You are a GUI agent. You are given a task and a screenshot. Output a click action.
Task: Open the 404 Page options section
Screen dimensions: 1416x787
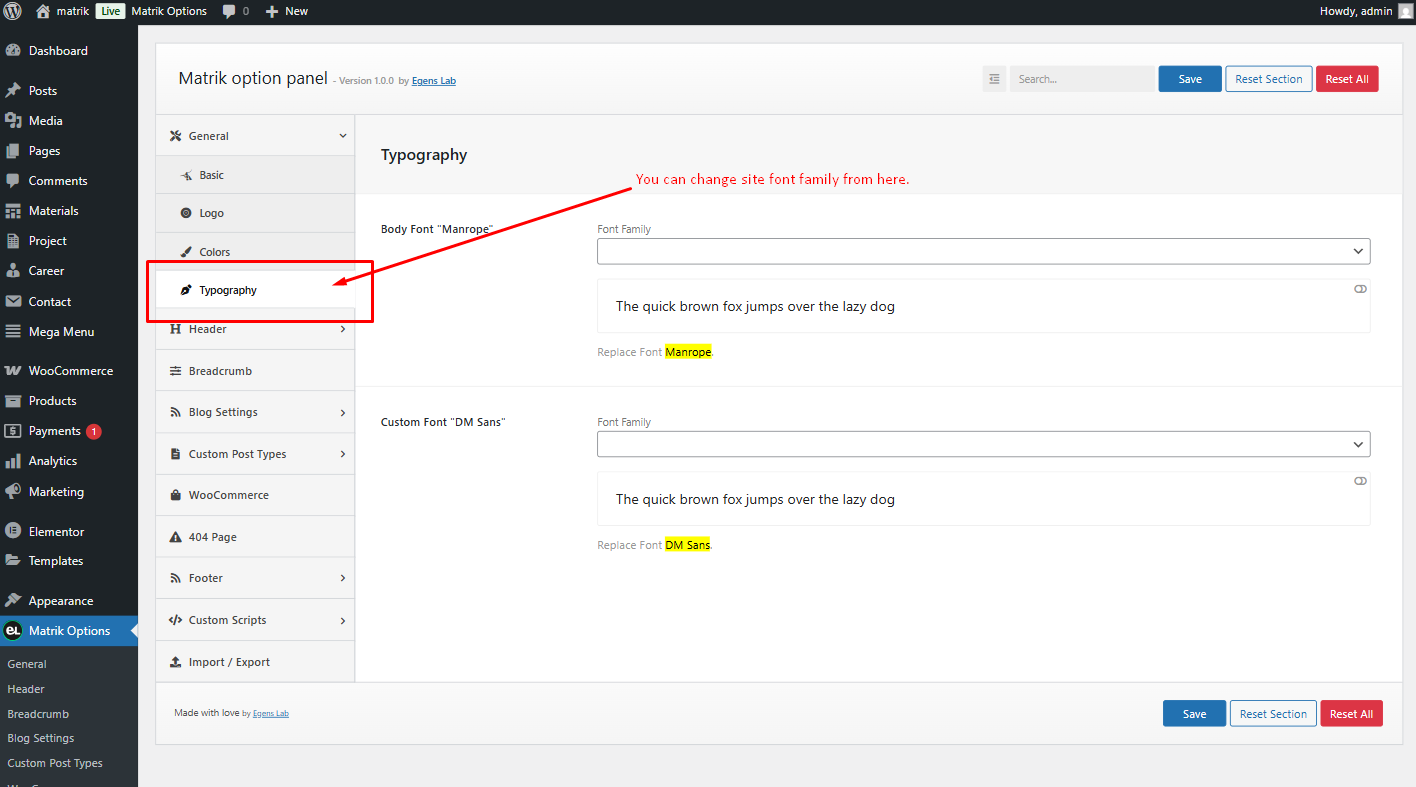255,537
